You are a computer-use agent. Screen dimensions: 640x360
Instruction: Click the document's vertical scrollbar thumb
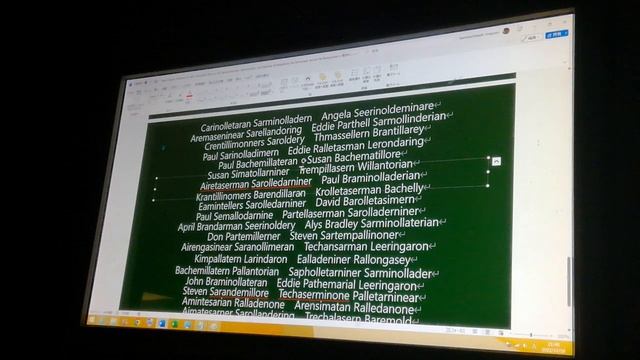[569, 282]
